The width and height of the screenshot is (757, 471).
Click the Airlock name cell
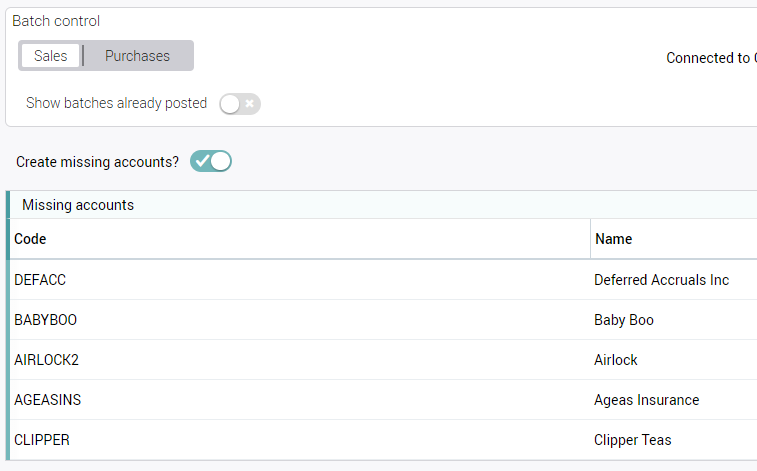click(615, 360)
